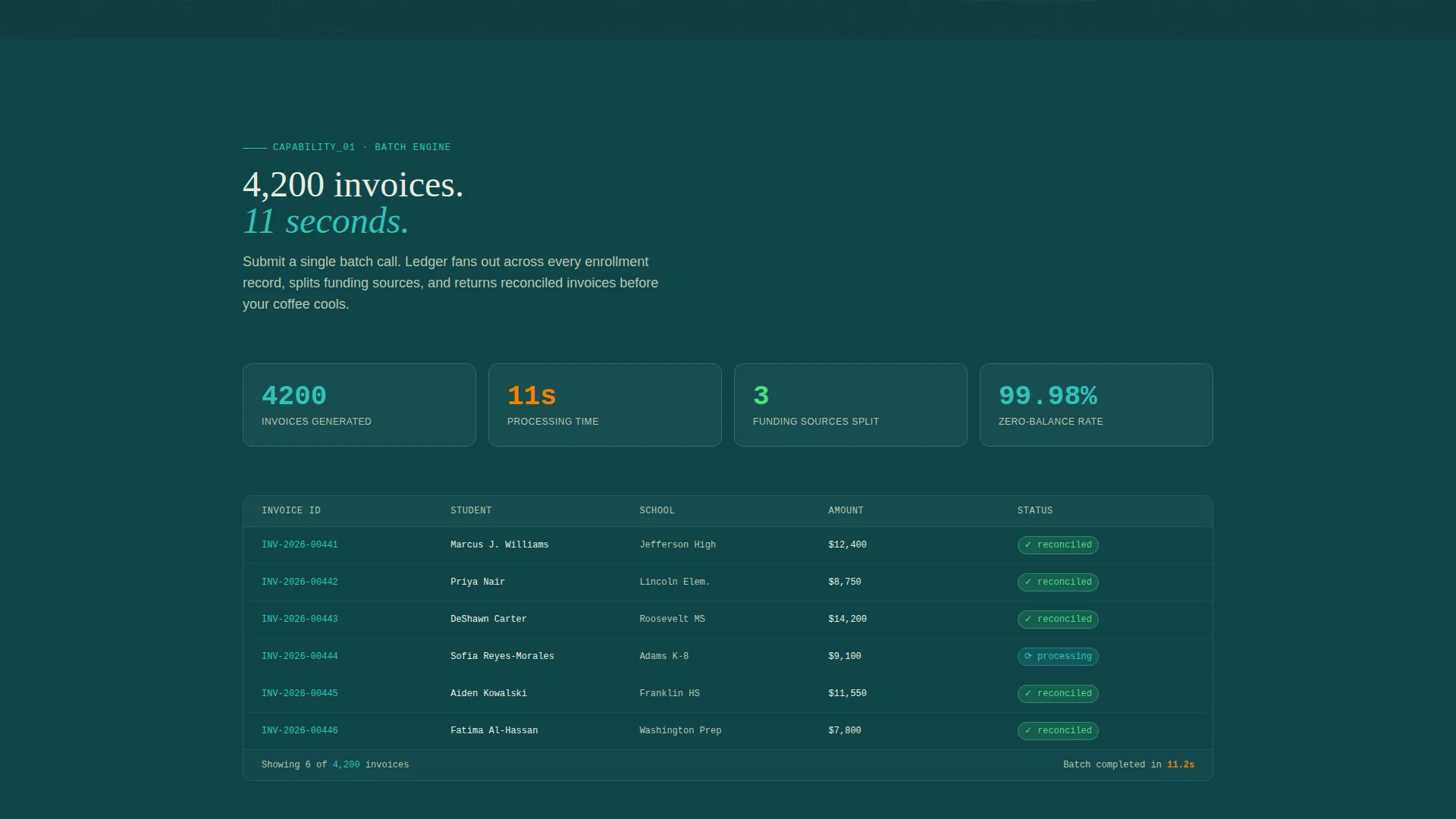
Task: Click the STATUS column header
Action: coord(1035,510)
